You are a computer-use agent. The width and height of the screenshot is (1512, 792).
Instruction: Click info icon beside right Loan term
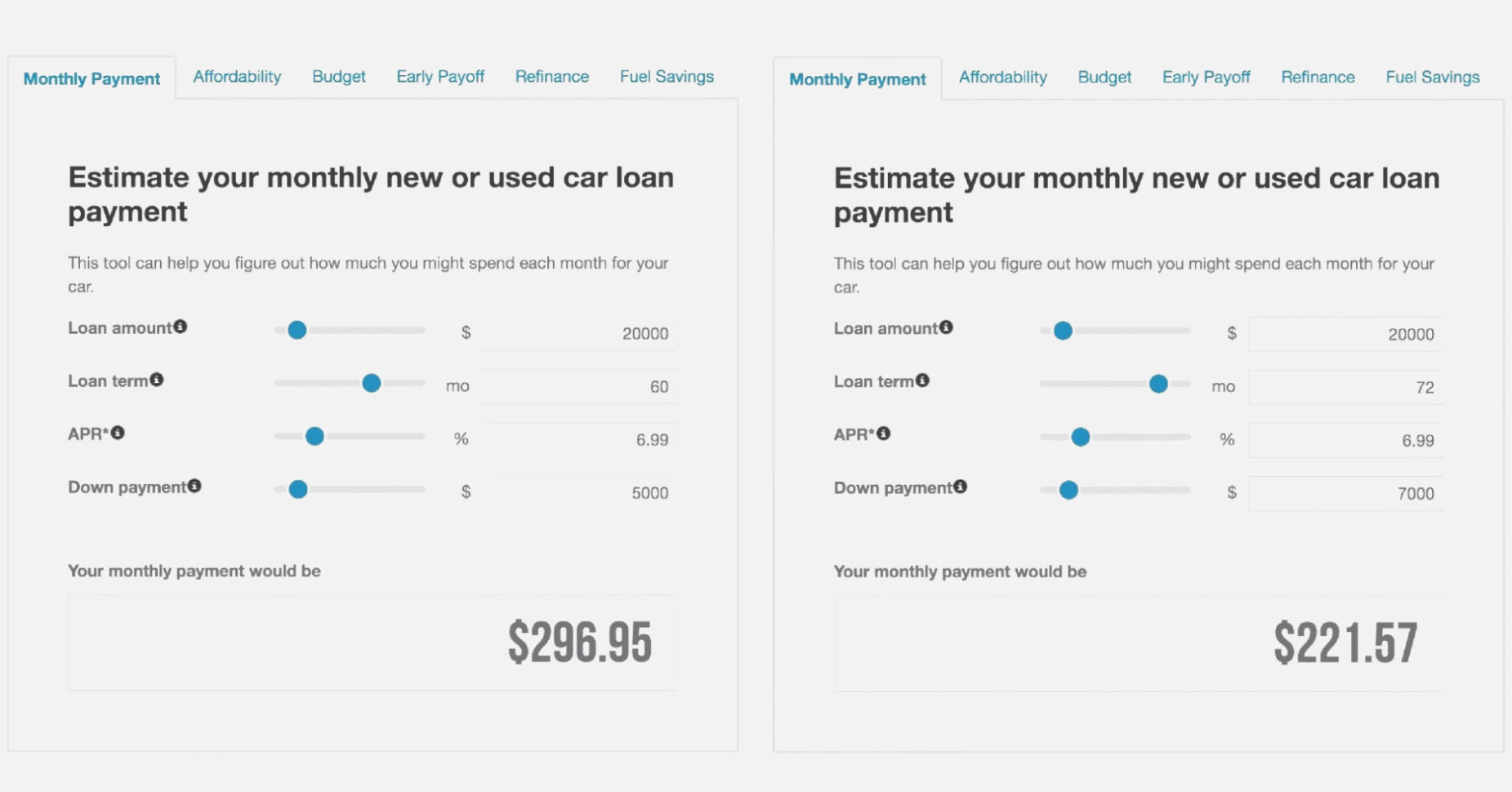922,380
